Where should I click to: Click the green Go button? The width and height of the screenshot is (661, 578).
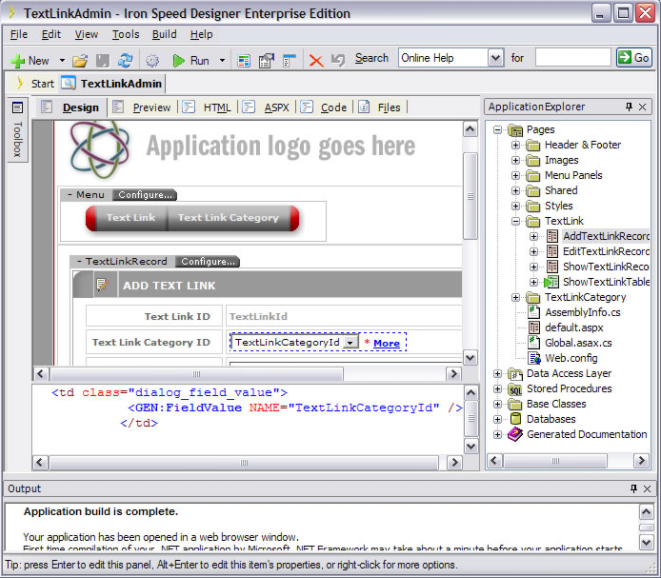click(634, 58)
